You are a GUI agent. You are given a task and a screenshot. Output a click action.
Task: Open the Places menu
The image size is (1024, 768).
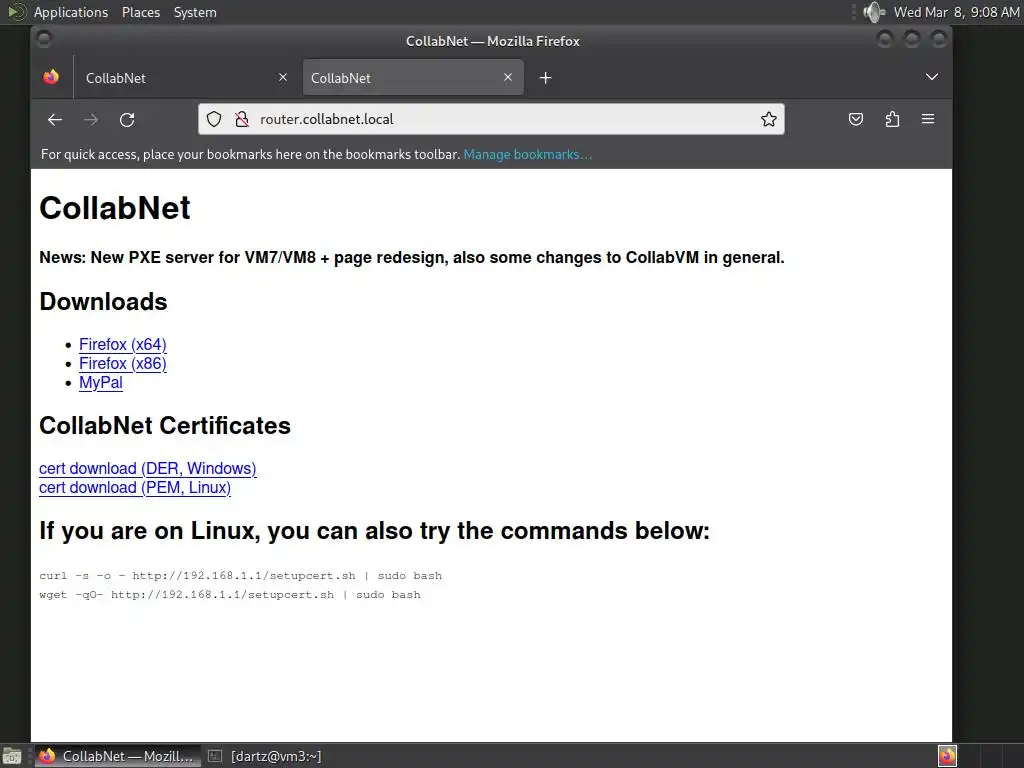click(x=141, y=12)
